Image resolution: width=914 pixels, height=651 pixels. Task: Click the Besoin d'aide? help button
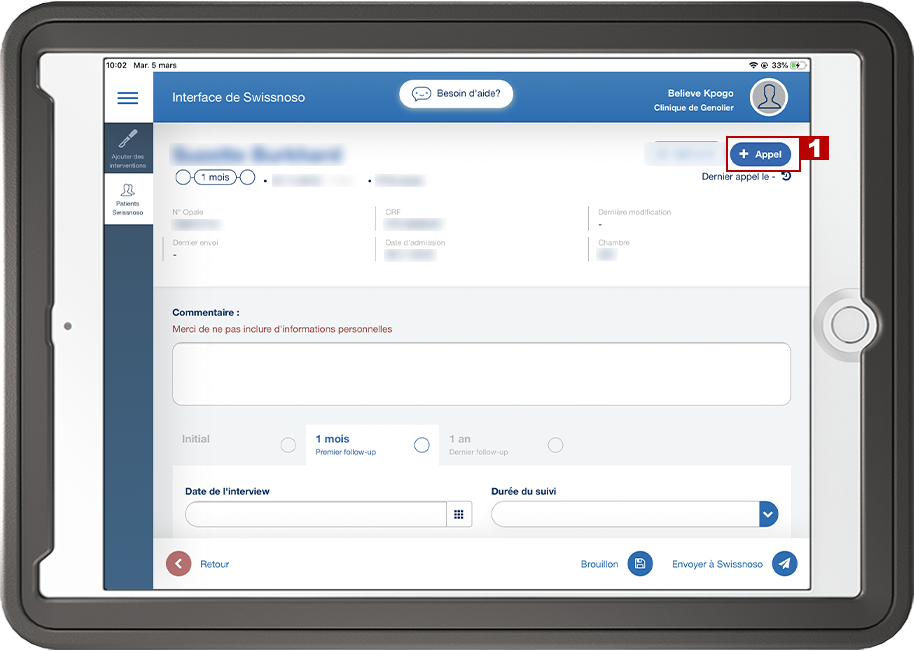point(456,94)
